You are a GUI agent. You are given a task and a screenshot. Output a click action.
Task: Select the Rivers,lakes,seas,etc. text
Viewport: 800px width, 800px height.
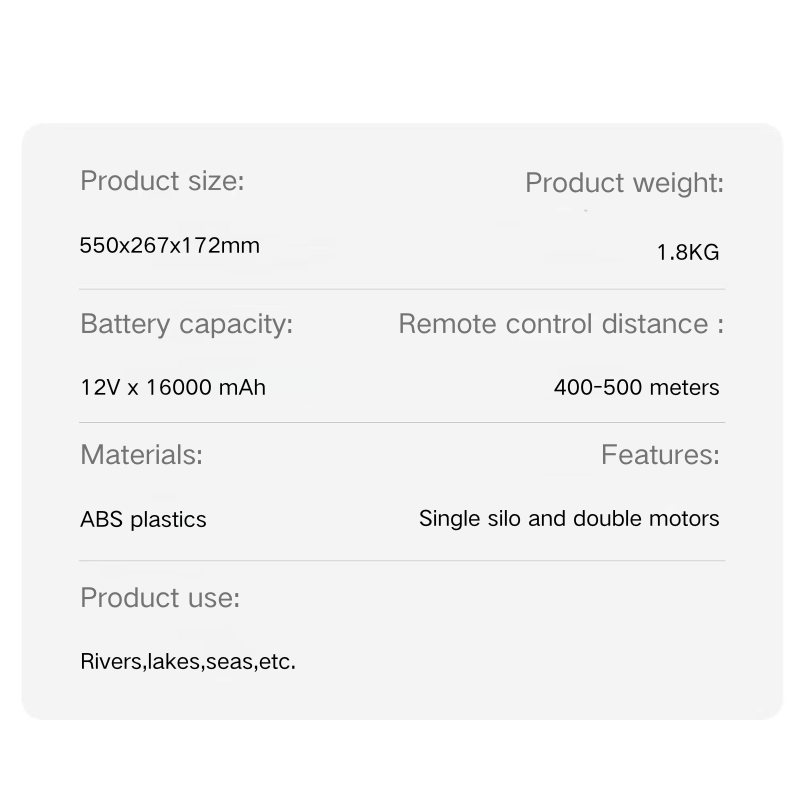pos(188,662)
